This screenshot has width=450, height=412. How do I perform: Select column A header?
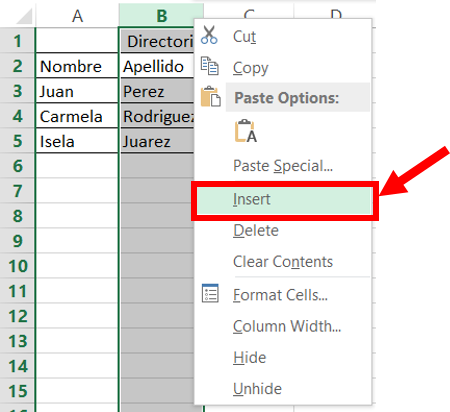click(77, 15)
